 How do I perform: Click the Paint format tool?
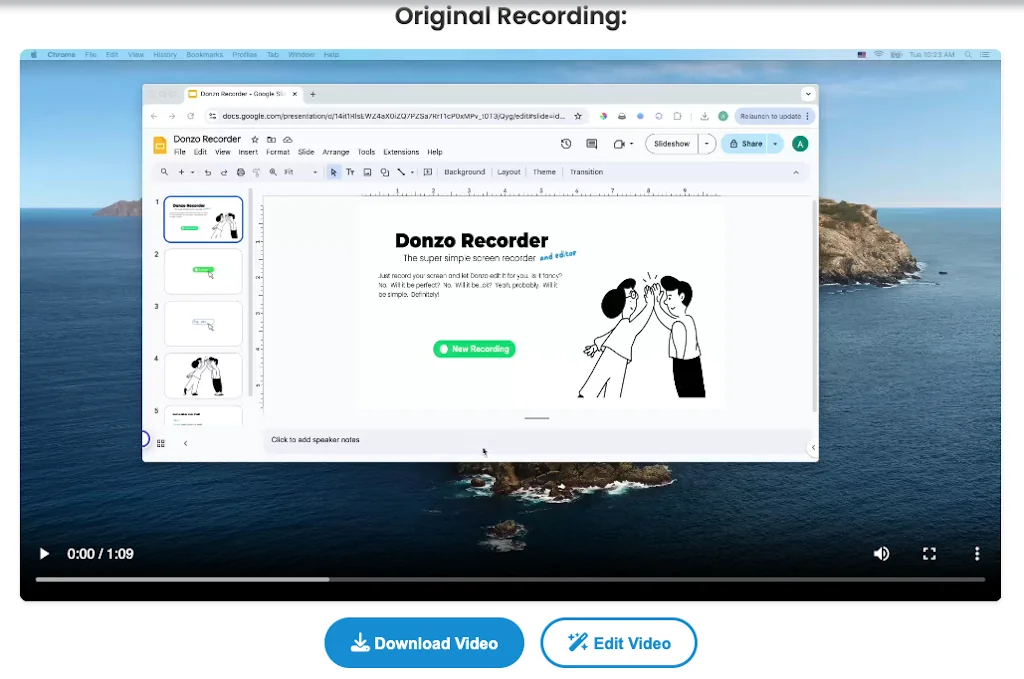(x=256, y=172)
